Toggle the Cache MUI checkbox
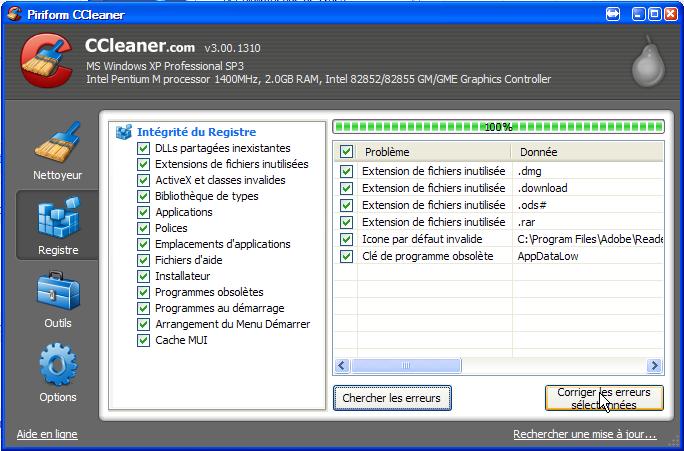The width and height of the screenshot is (684, 451). point(143,340)
